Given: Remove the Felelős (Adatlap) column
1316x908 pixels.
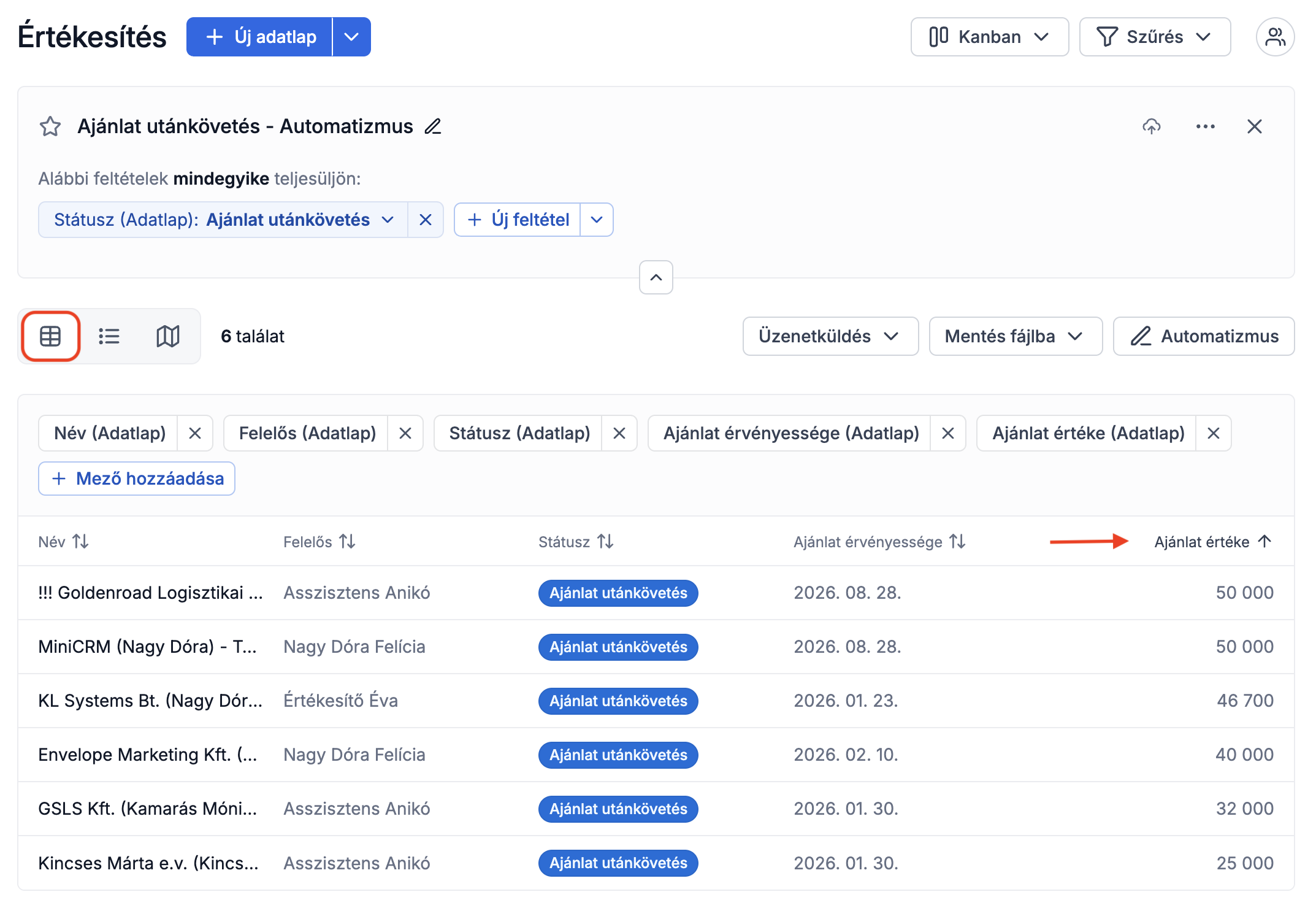Looking at the screenshot, I should click(x=405, y=433).
